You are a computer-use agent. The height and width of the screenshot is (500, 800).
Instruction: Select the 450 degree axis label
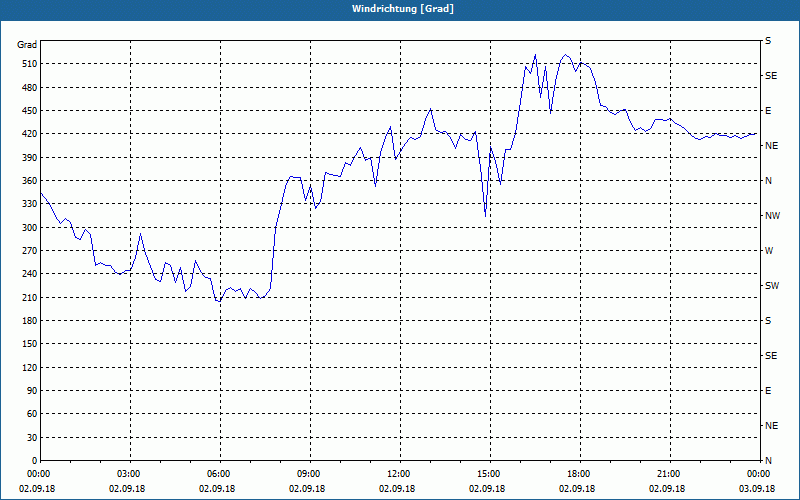[29, 111]
